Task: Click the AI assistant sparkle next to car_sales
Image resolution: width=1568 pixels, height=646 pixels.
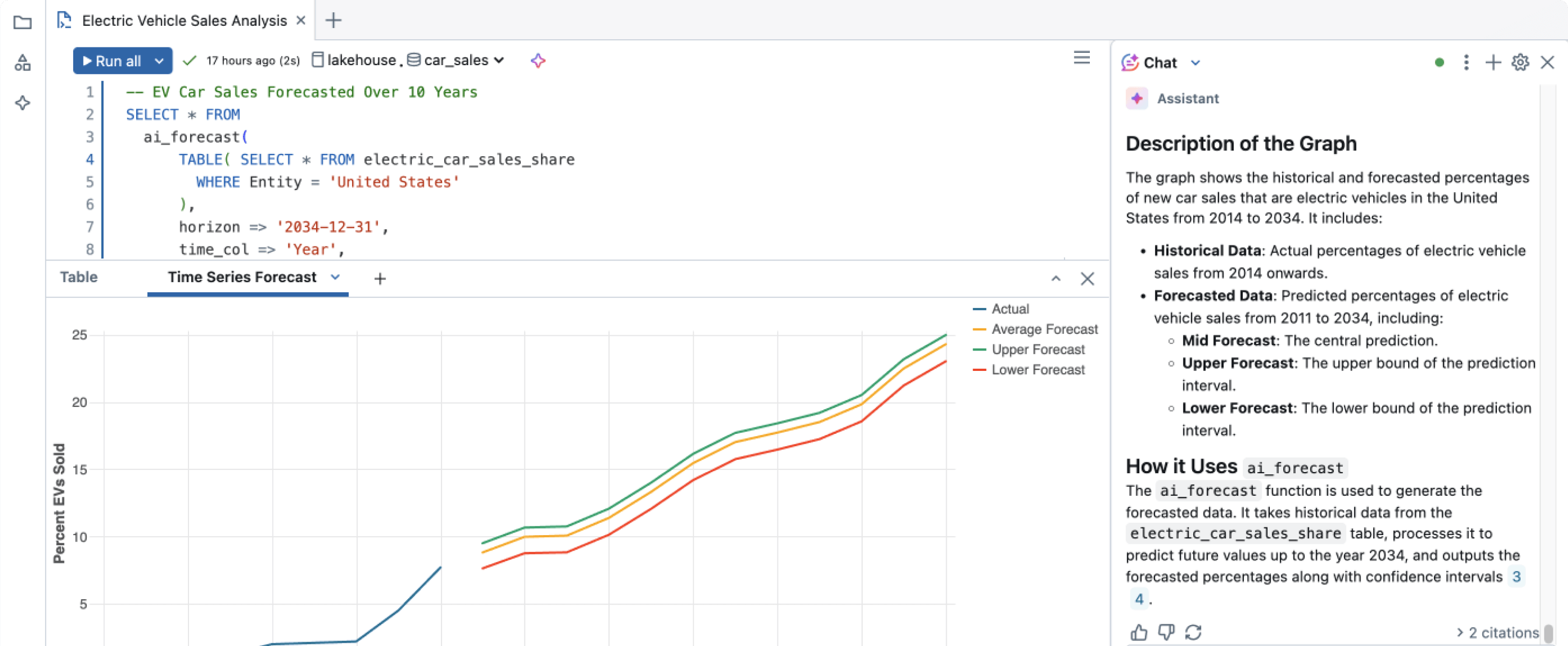Action: coord(538,60)
